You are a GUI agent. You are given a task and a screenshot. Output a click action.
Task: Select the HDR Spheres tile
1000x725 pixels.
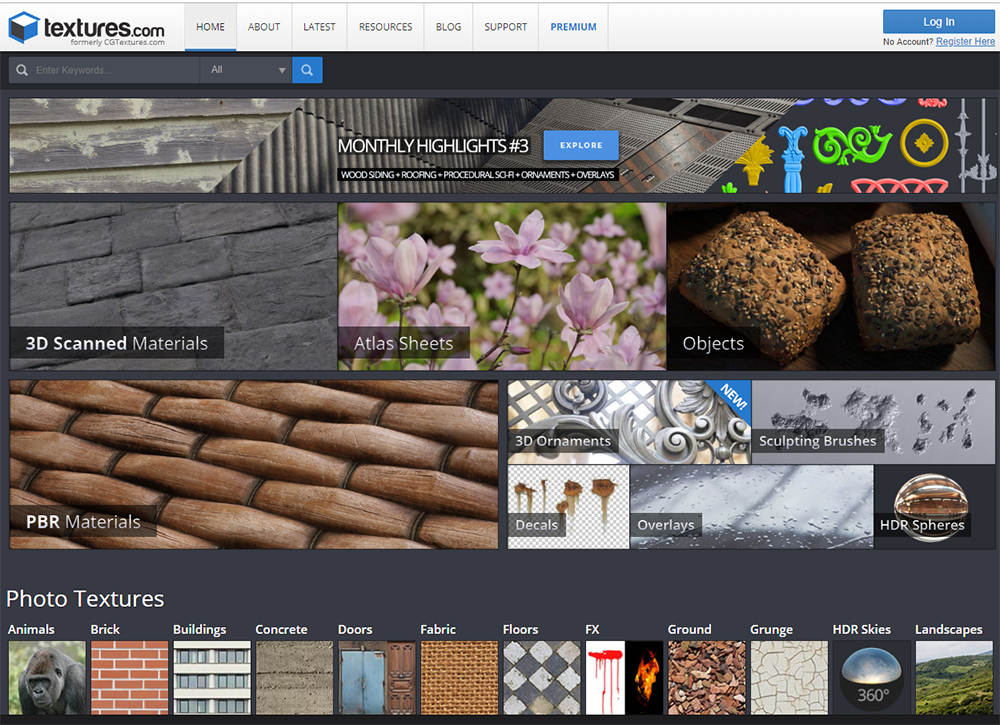coord(921,506)
